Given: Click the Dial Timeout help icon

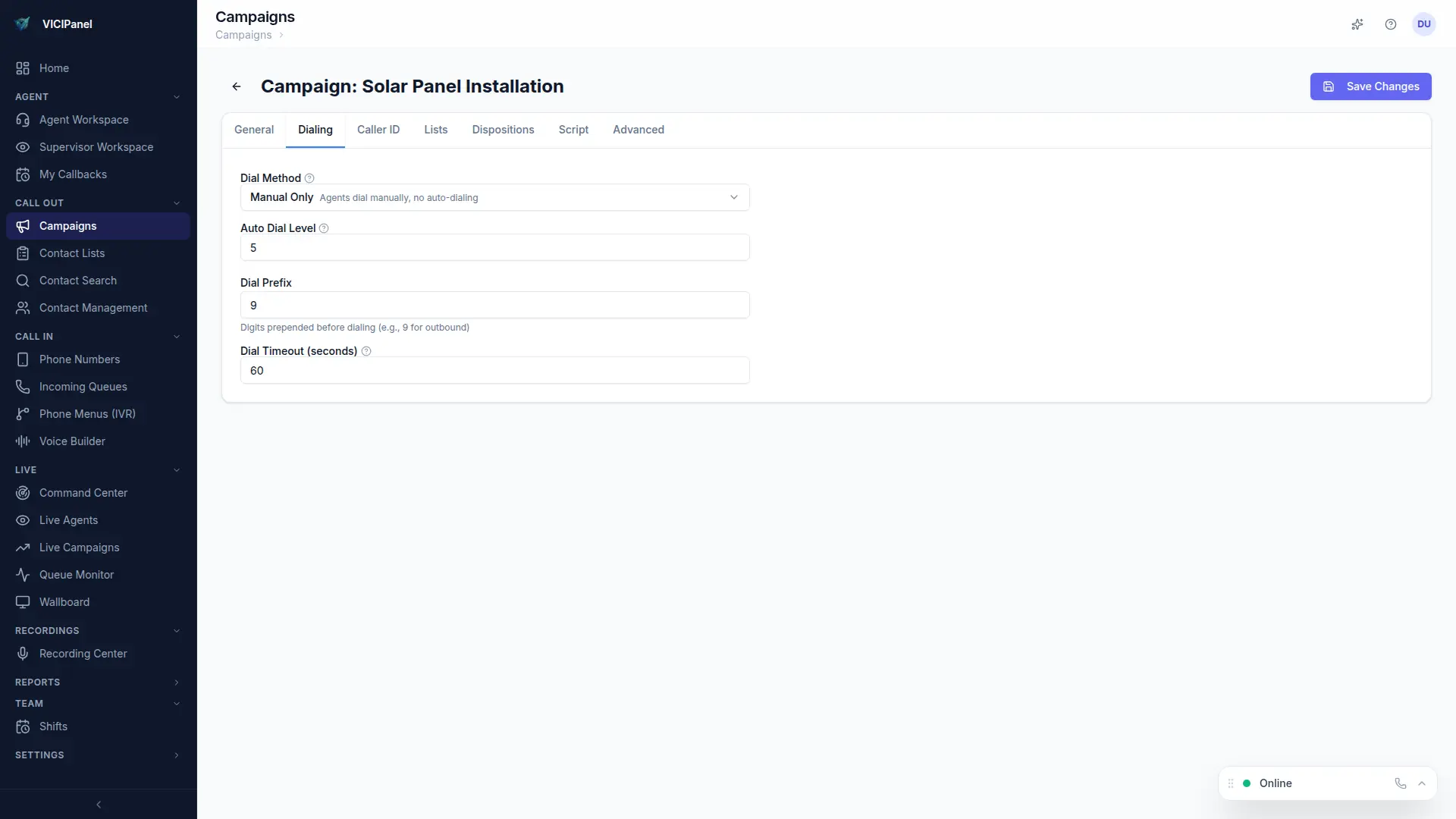Looking at the screenshot, I should (x=366, y=351).
